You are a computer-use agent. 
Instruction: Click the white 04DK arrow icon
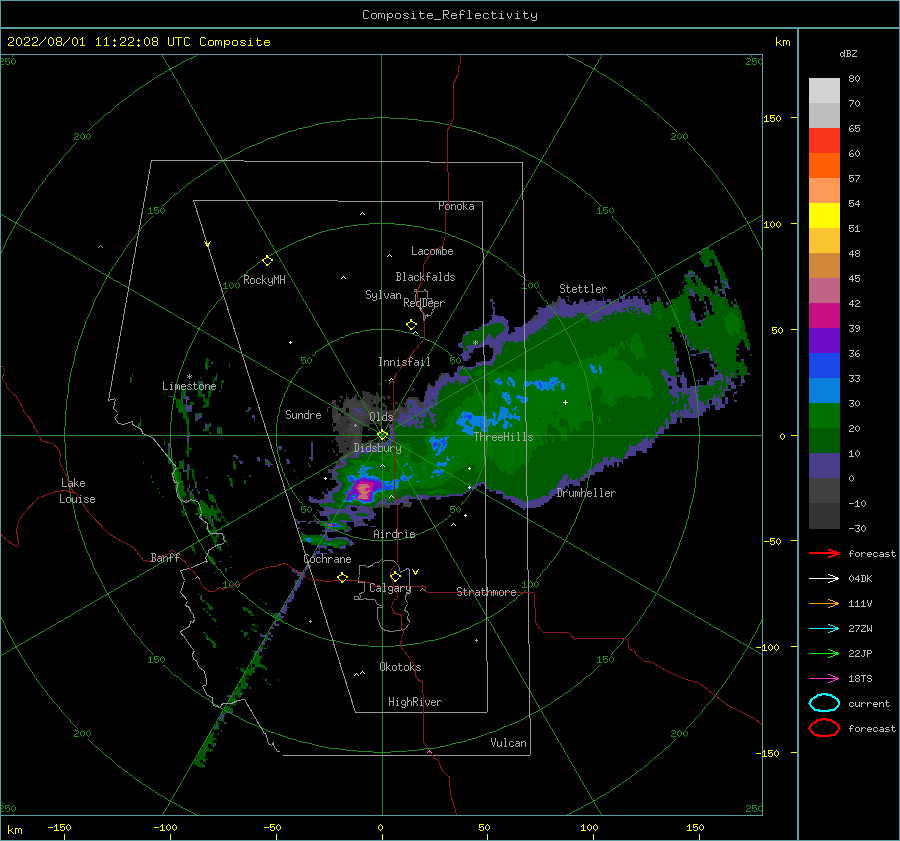824,578
